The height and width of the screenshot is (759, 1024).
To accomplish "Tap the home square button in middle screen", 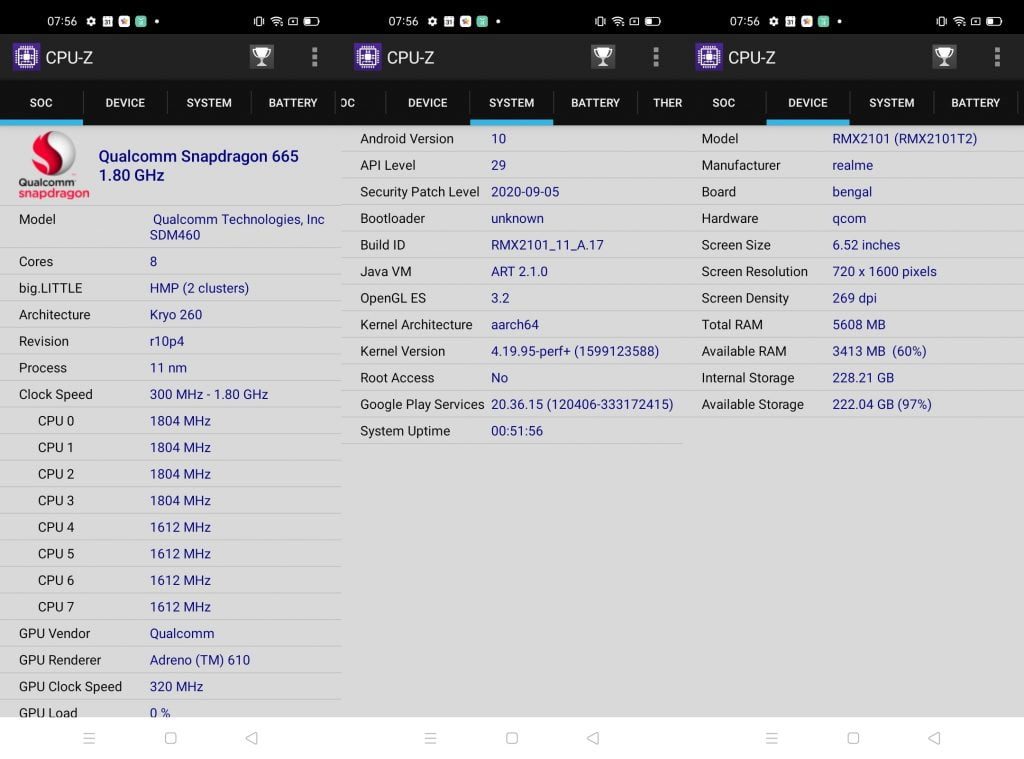I will [512, 737].
